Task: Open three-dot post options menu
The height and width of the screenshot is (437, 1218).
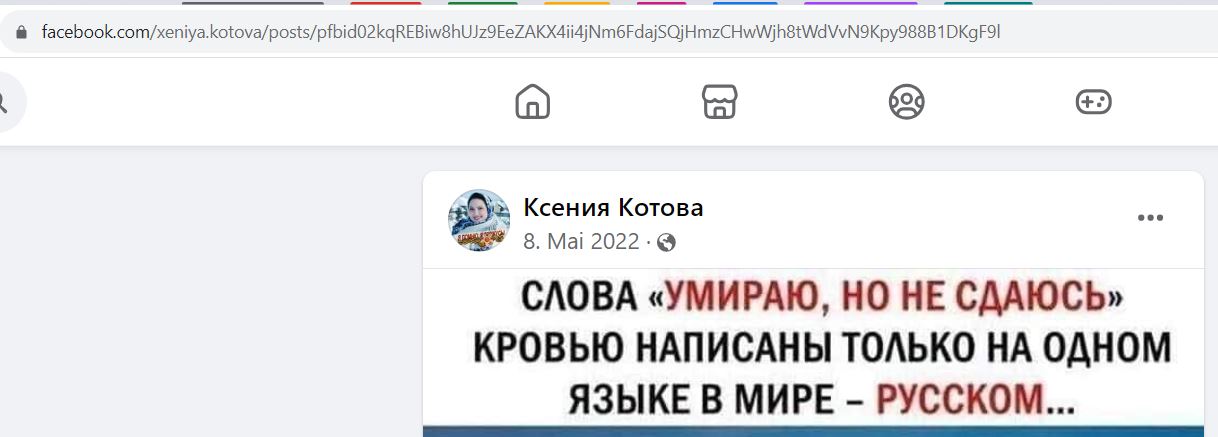Action: click(1150, 218)
